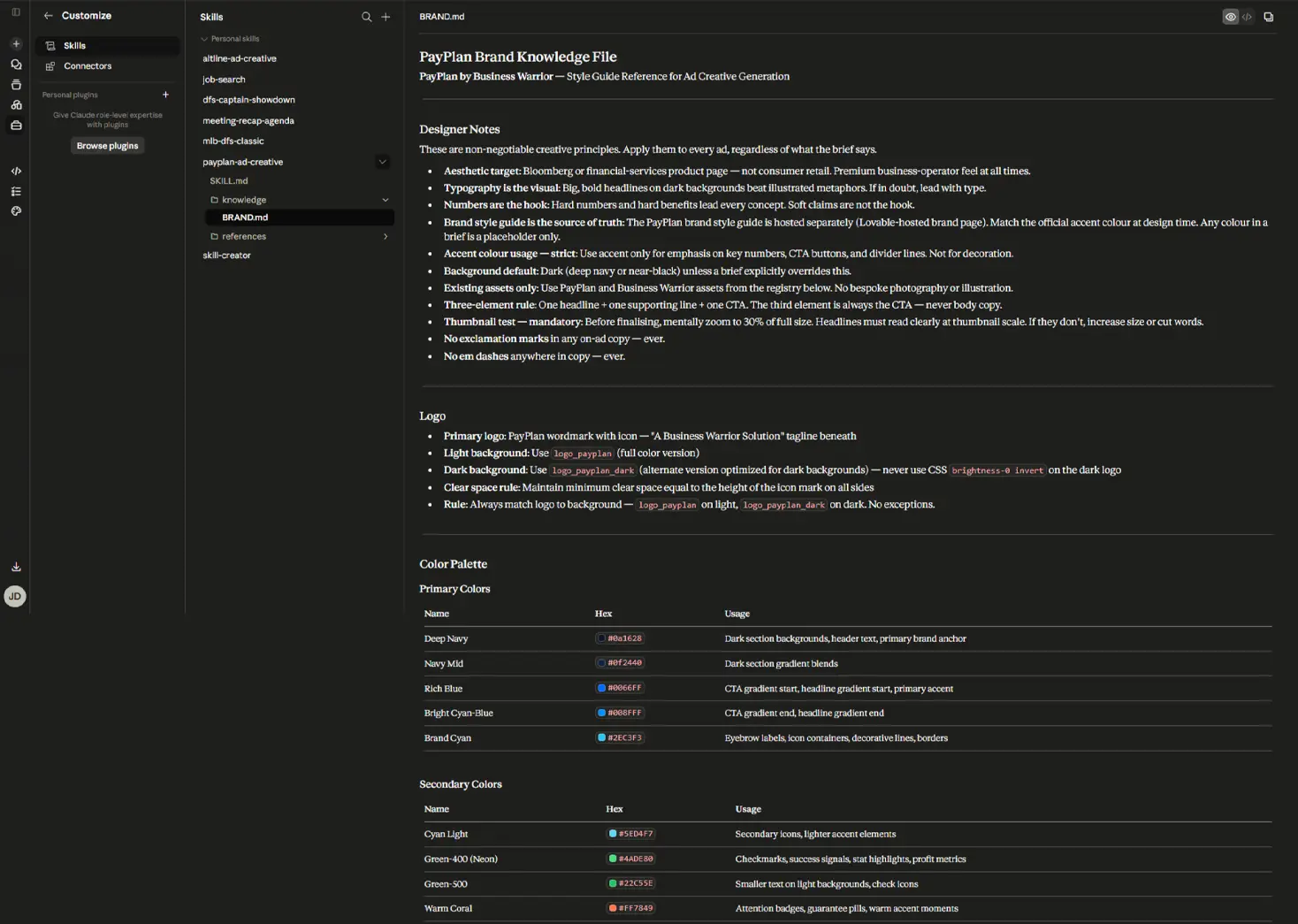
Task: Collapse the Personal skills section
Action: tap(204, 39)
